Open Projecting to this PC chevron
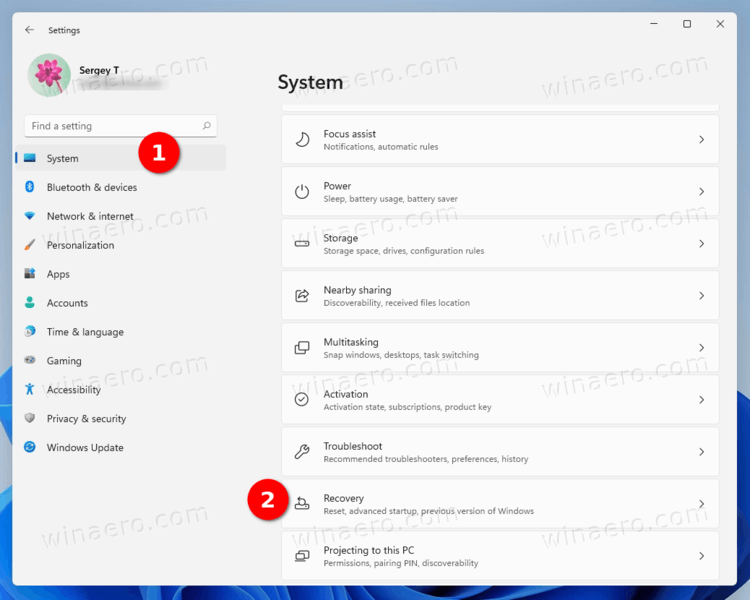Viewport: 750px width, 600px height. [x=702, y=556]
